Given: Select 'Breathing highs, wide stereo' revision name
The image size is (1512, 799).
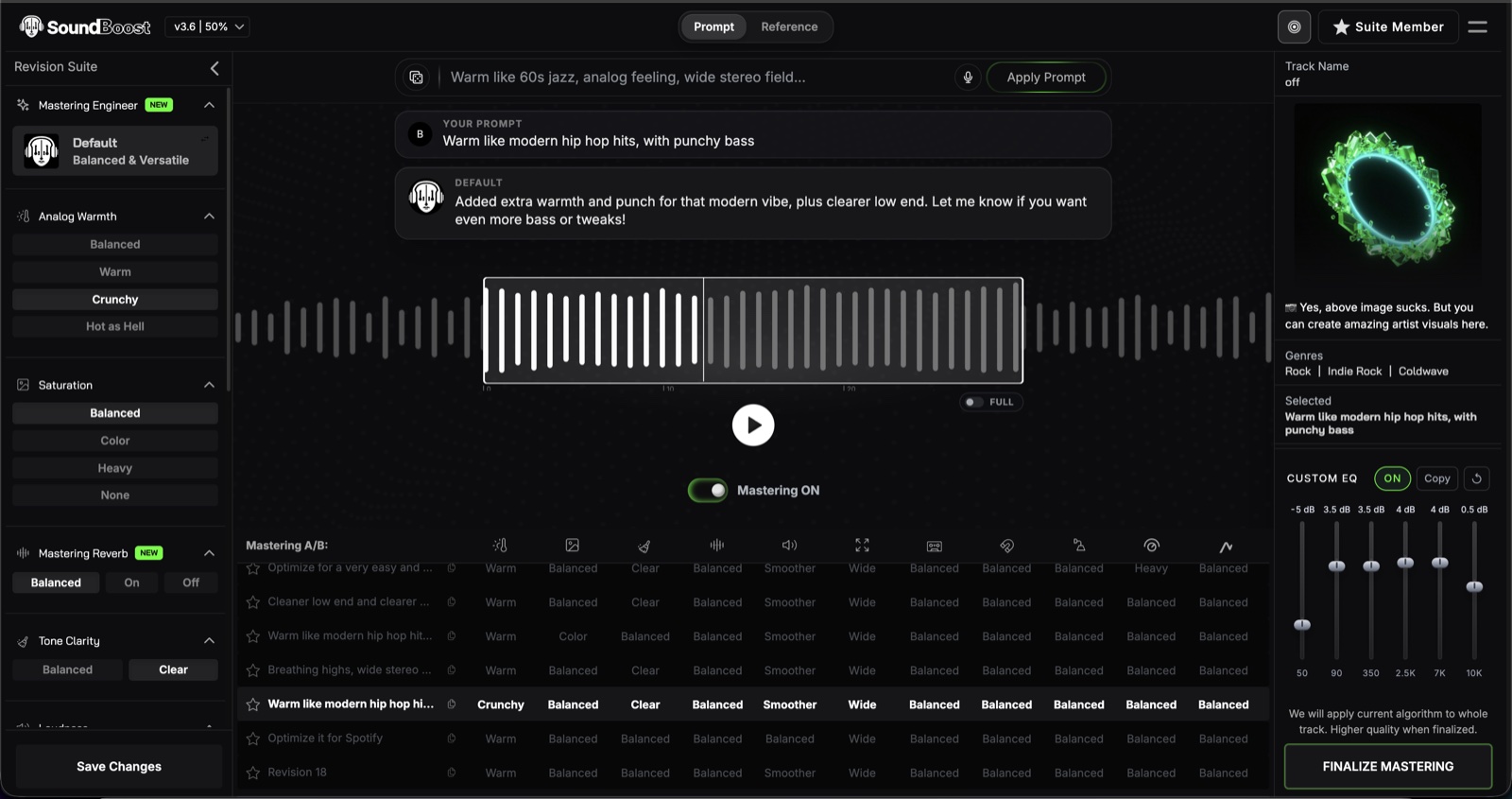Looking at the screenshot, I should tap(350, 670).
